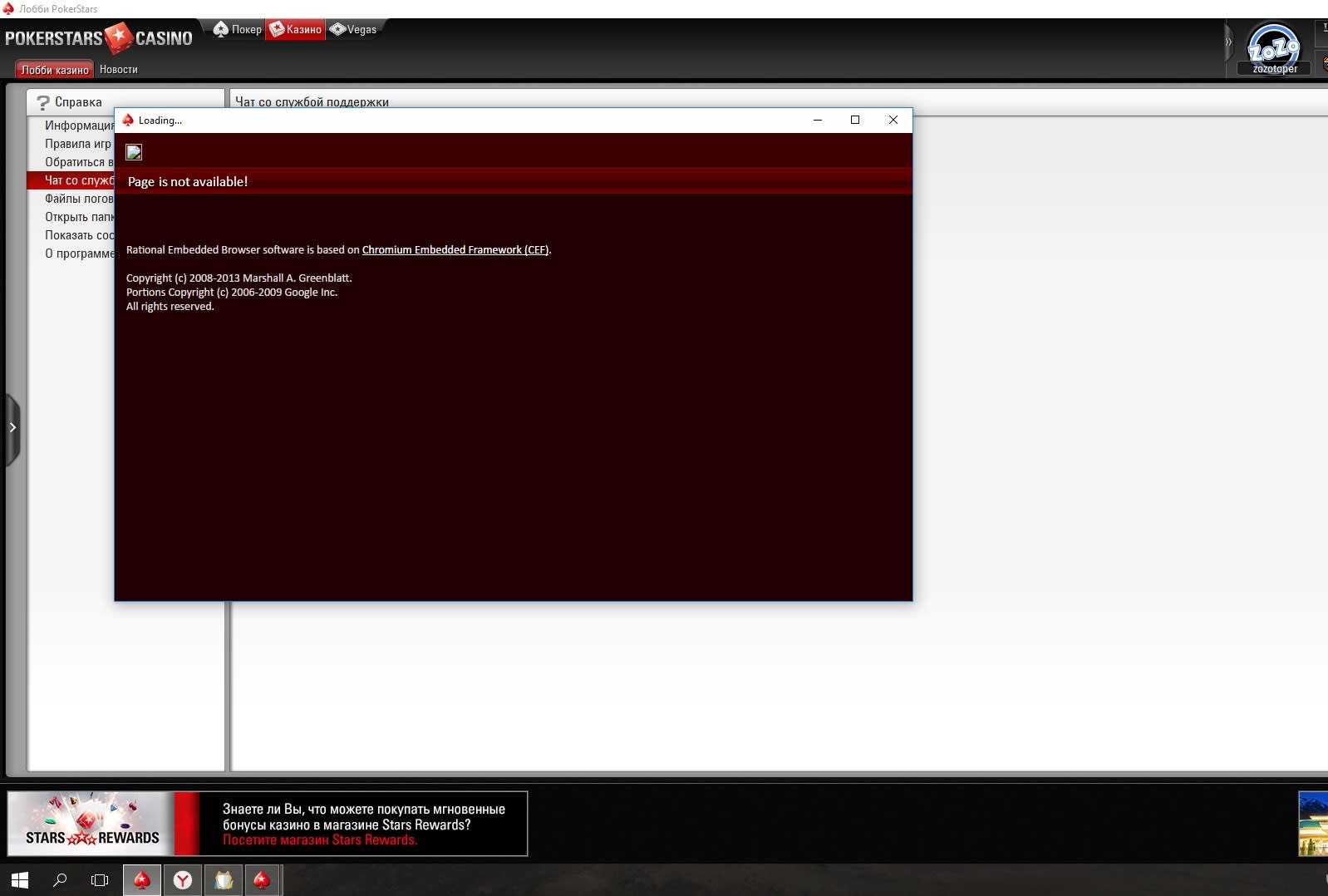This screenshot has width=1328, height=896.
Task: Open Task View on the taskbar
Action: point(100,880)
